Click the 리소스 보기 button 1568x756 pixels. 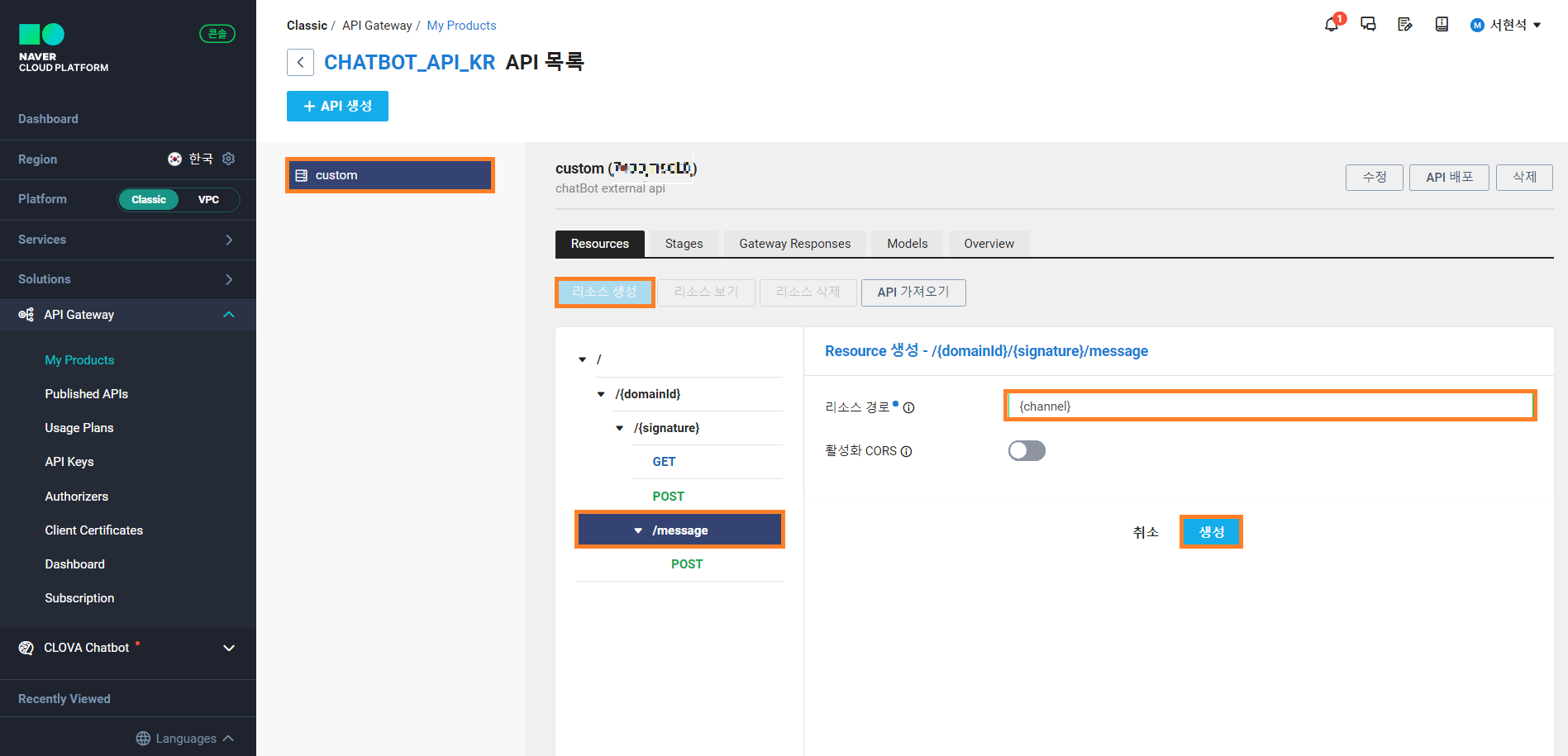[707, 292]
